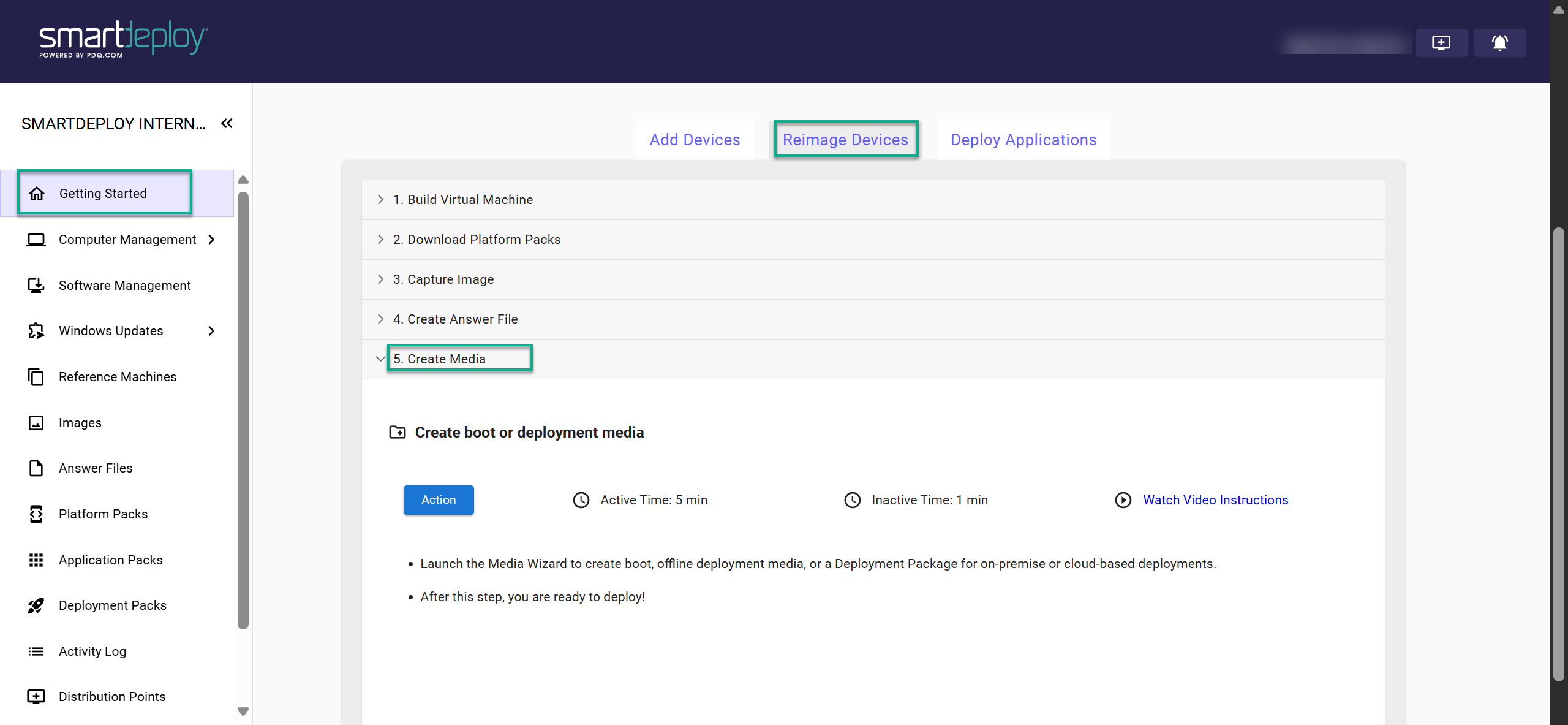Switch to Deploy Applications tab
Viewport: 1568px width, 725px height.
click(x=1023, y=140)
